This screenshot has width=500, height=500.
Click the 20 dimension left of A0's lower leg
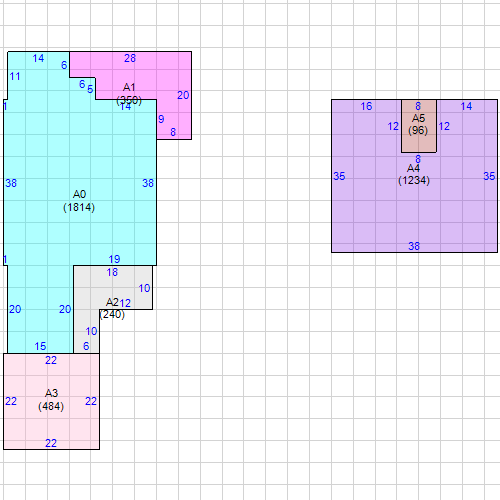coord(15,309)
